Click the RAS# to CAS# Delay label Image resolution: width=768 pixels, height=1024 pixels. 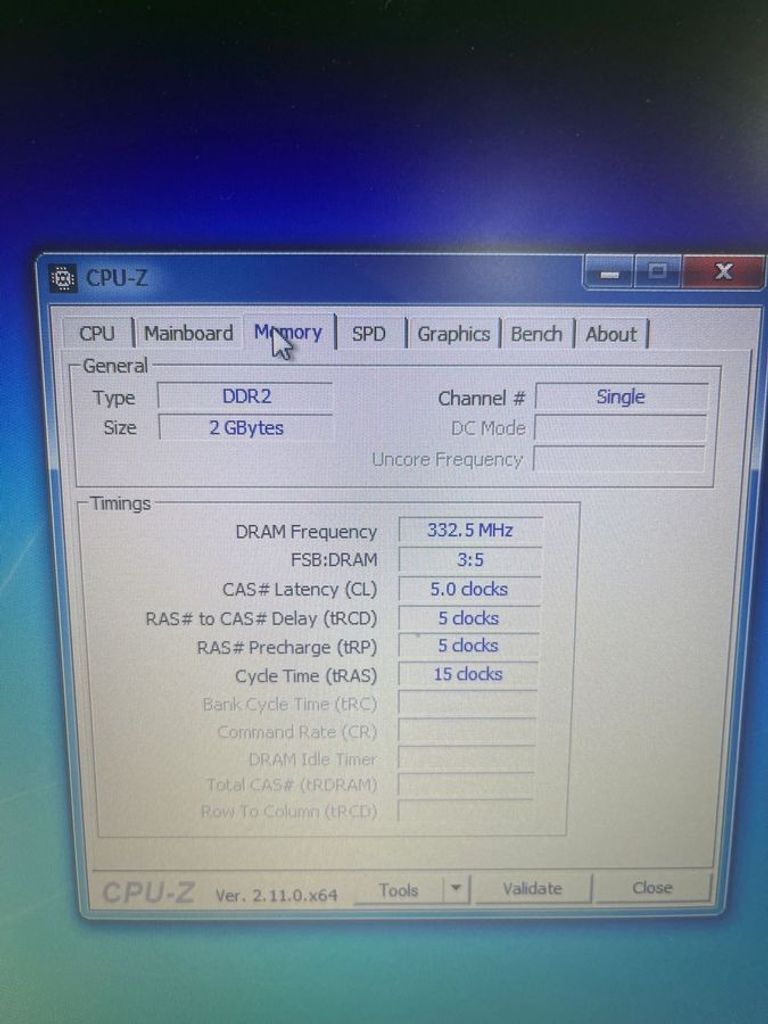261,618
